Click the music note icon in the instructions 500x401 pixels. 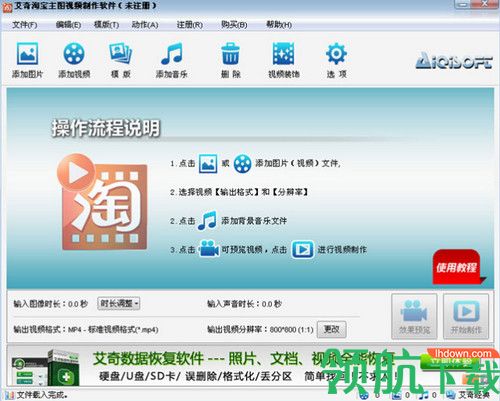coord(207,220)
